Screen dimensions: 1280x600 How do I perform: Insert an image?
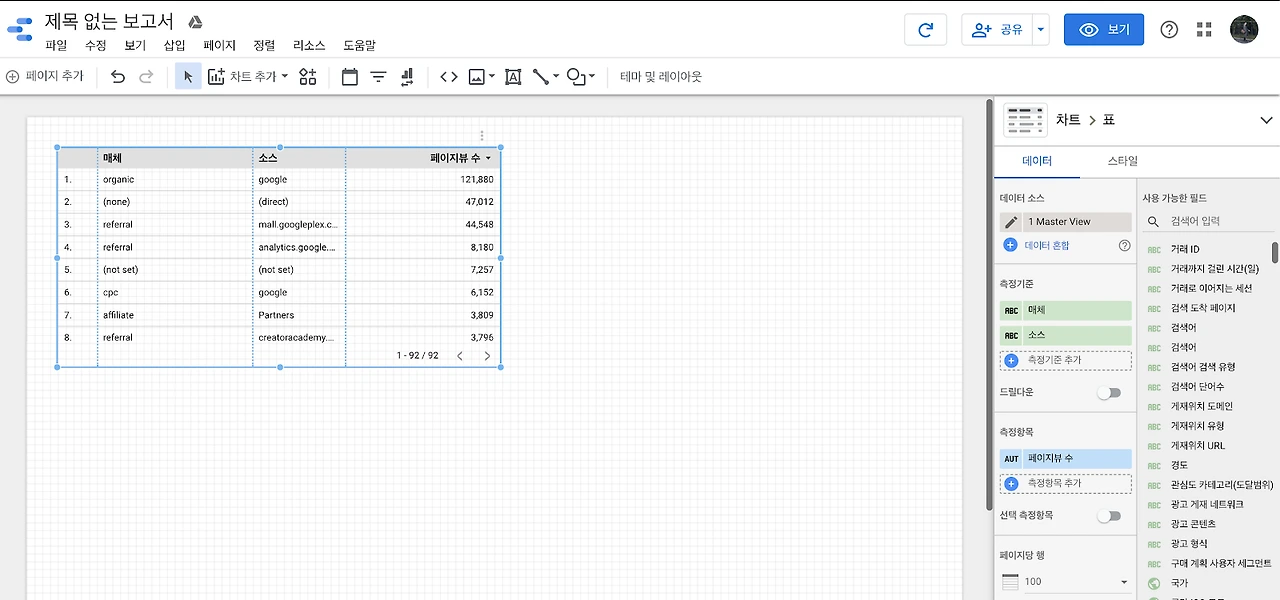tap(477, 76)
